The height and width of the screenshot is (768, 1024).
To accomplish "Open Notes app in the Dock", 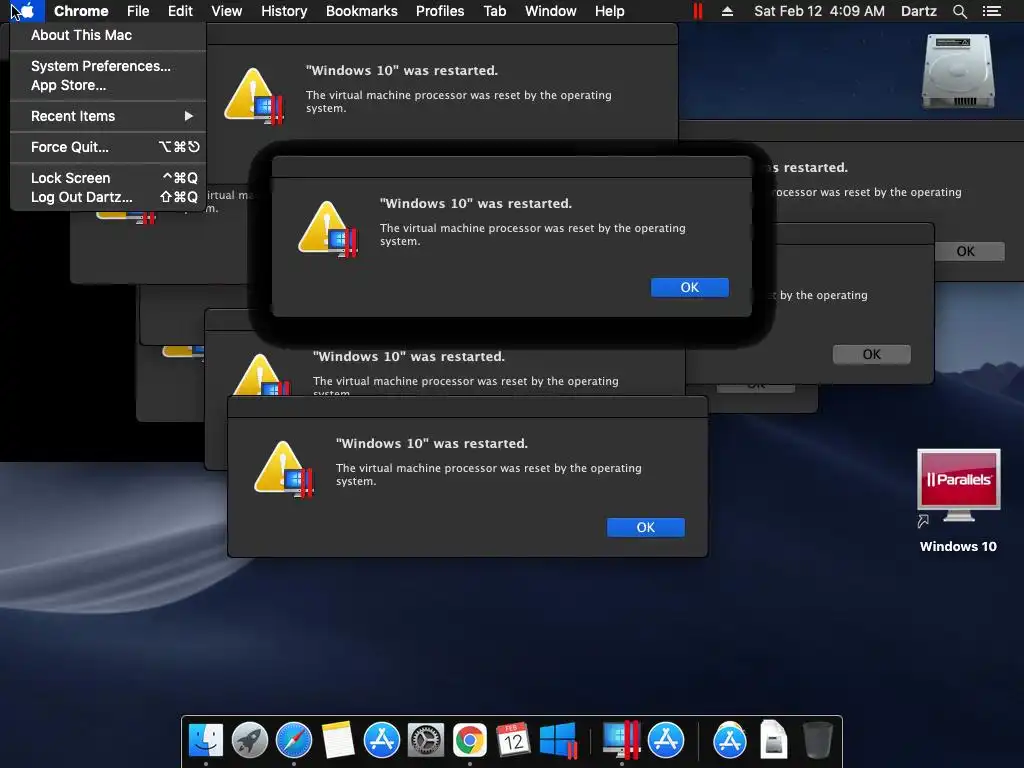I will pos(338,741).
